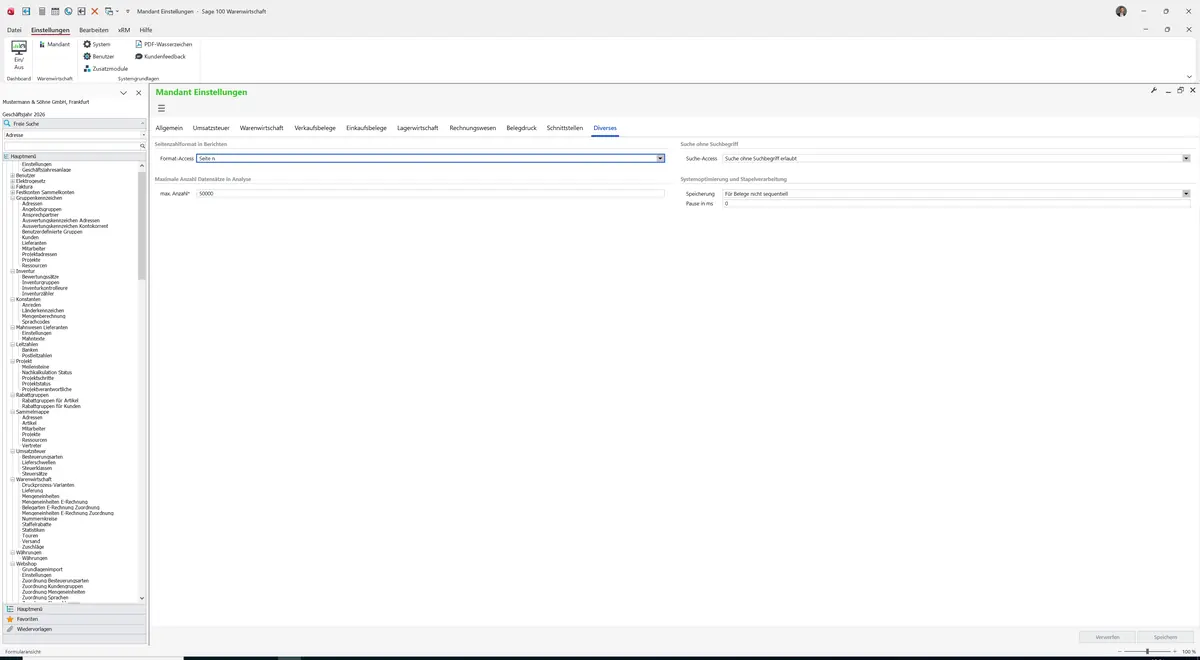Open the Wiedervorlagen pane with paperclip icon
The height and width of the screenshot is (660, 1200).
point(74,629)
